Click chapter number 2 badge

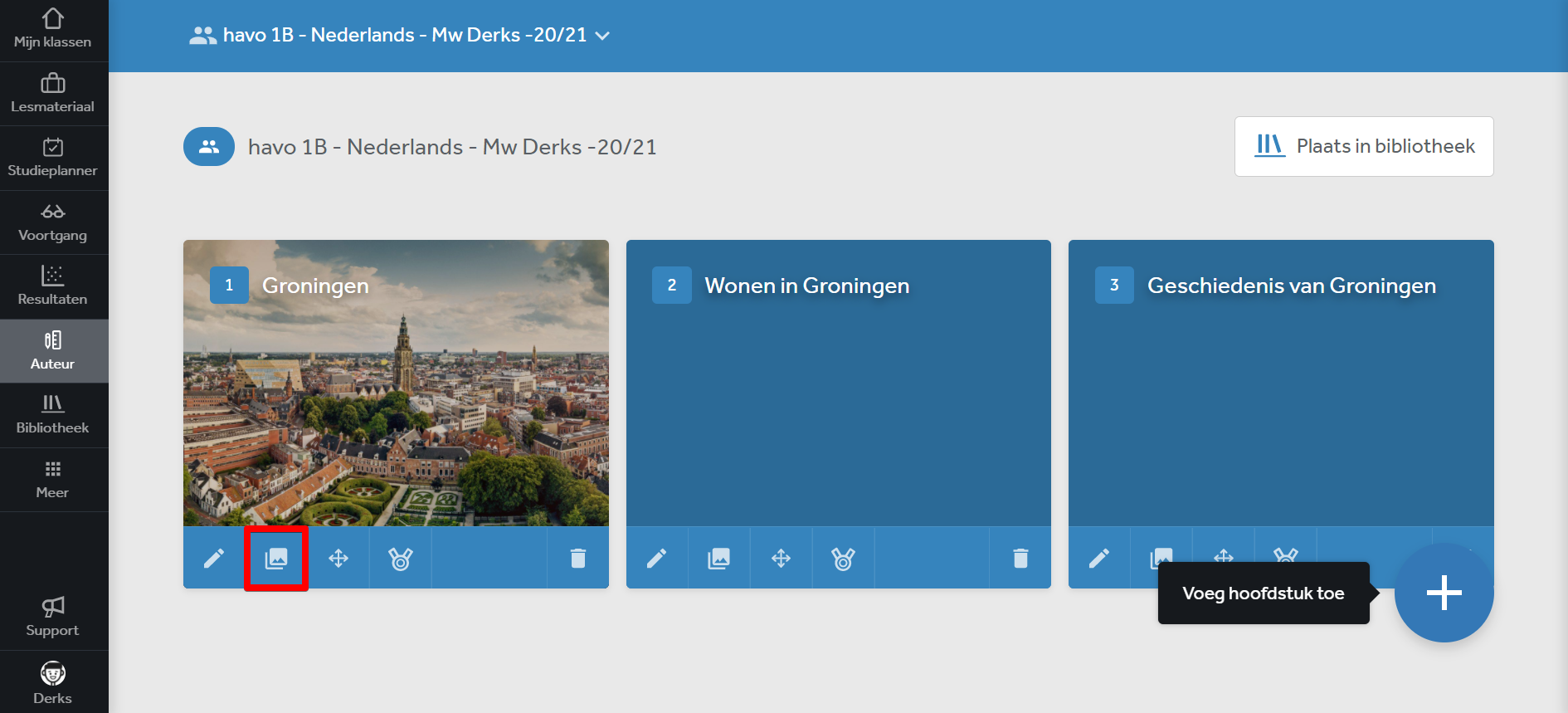(x=672, y=285)
